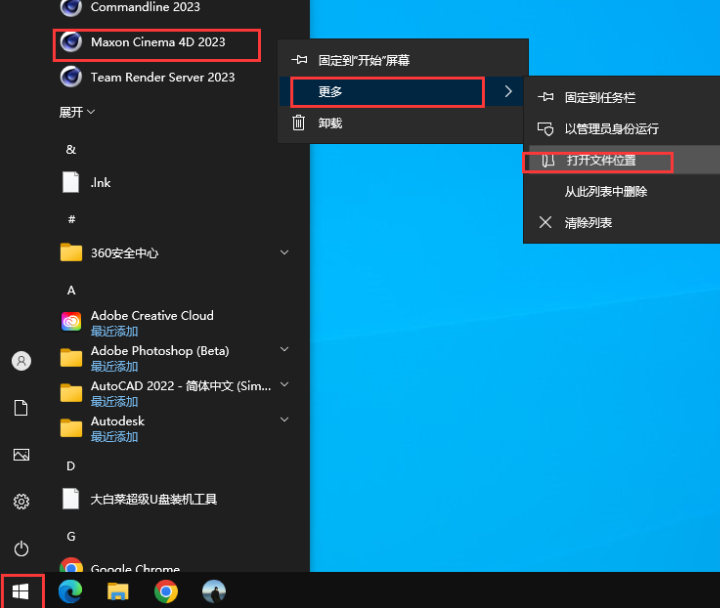Screen dimensions: 720x608
Task: Click the Windows Start button
Action: click(22, 591)
